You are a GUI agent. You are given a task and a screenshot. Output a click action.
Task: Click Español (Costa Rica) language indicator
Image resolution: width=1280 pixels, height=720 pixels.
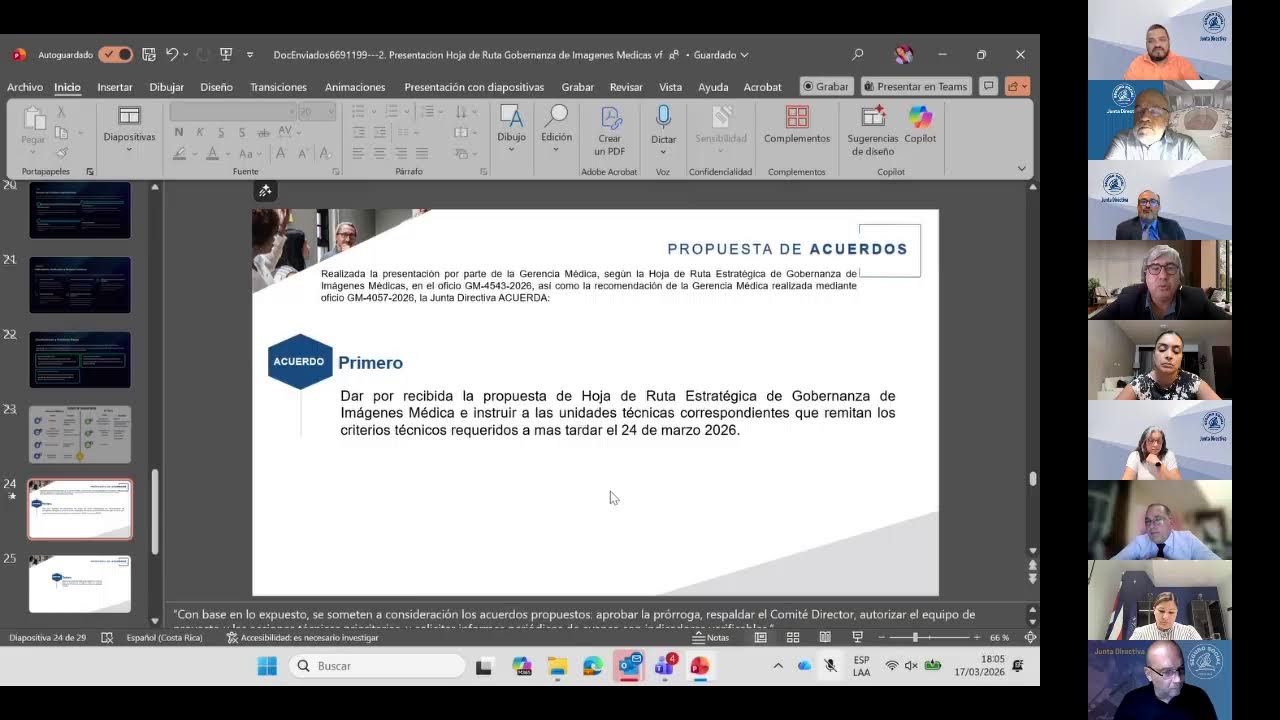click(164, 637)
